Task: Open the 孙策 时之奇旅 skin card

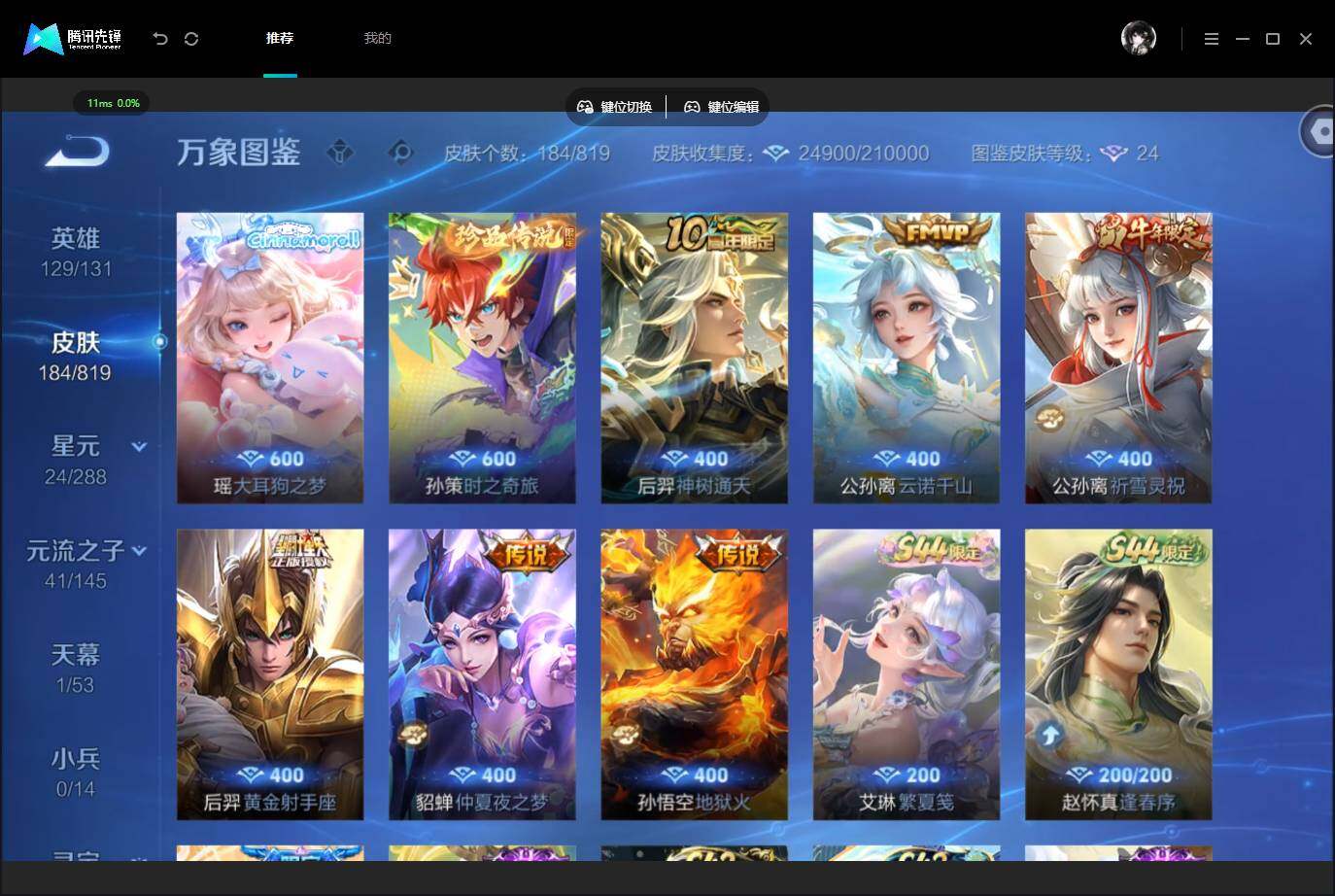Action: 482,358
